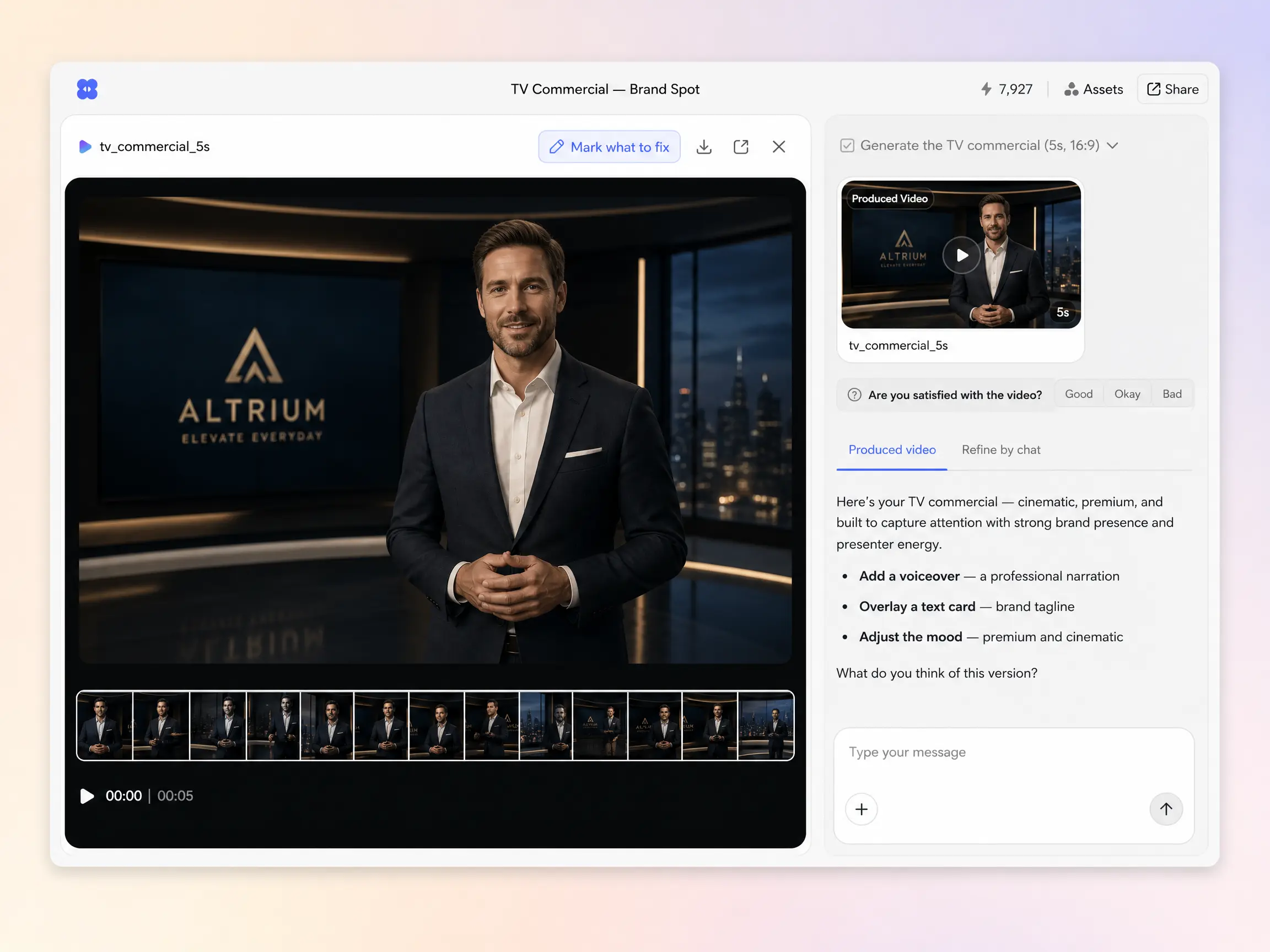Image resolution: width=1270 pixels, height=952 pixels.
Task: Expand the Generate the TV commercial chevron
Action: point(1112,145)
